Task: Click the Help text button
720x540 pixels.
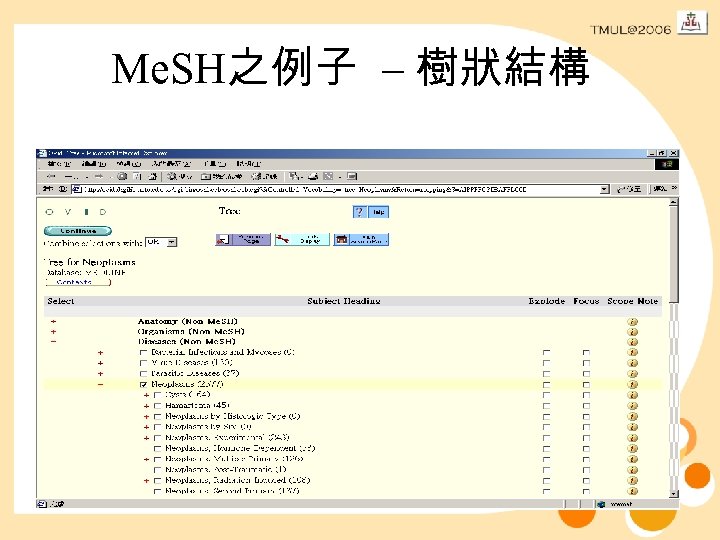Action: click(x=379, y=212)
